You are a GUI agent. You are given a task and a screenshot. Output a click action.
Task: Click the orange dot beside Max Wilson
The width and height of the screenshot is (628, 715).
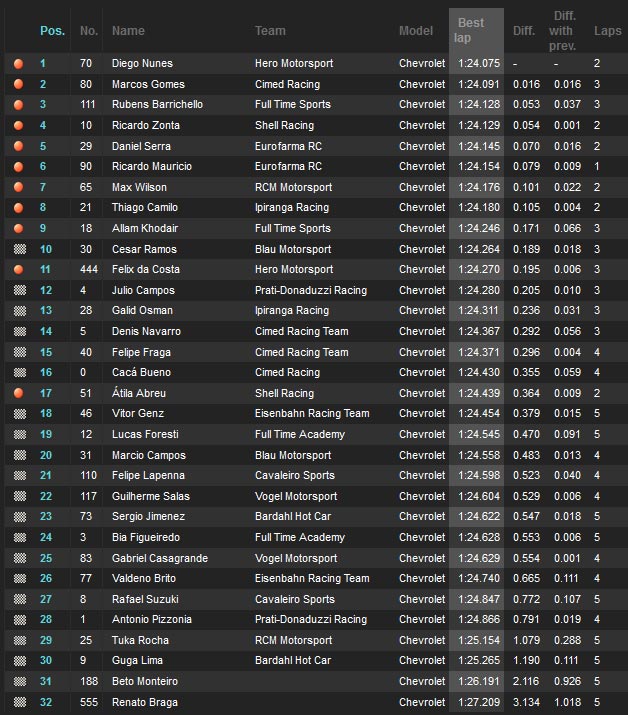[19, 187]
